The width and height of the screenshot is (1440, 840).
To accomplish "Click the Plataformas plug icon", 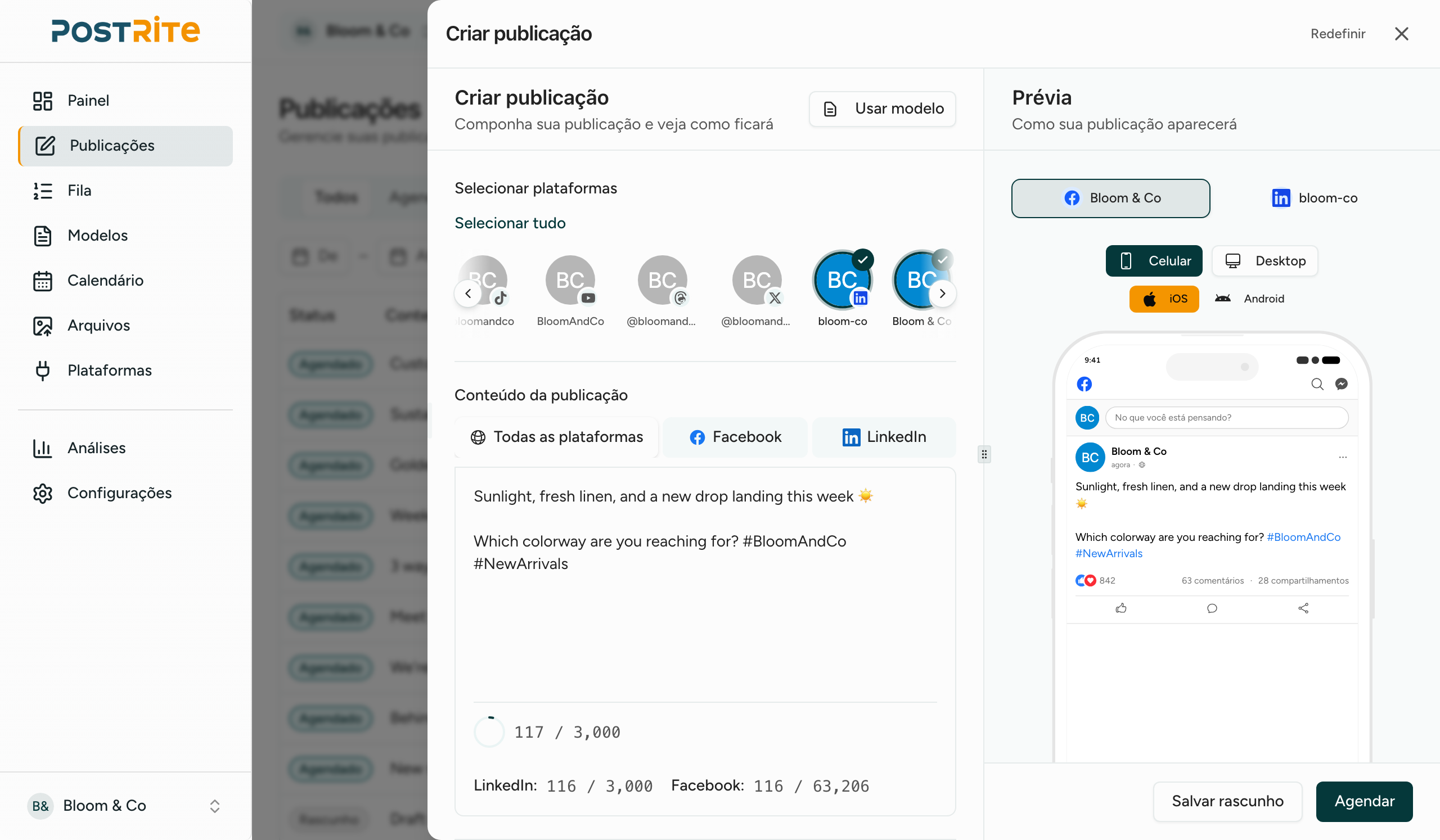I will coord(42,371).
